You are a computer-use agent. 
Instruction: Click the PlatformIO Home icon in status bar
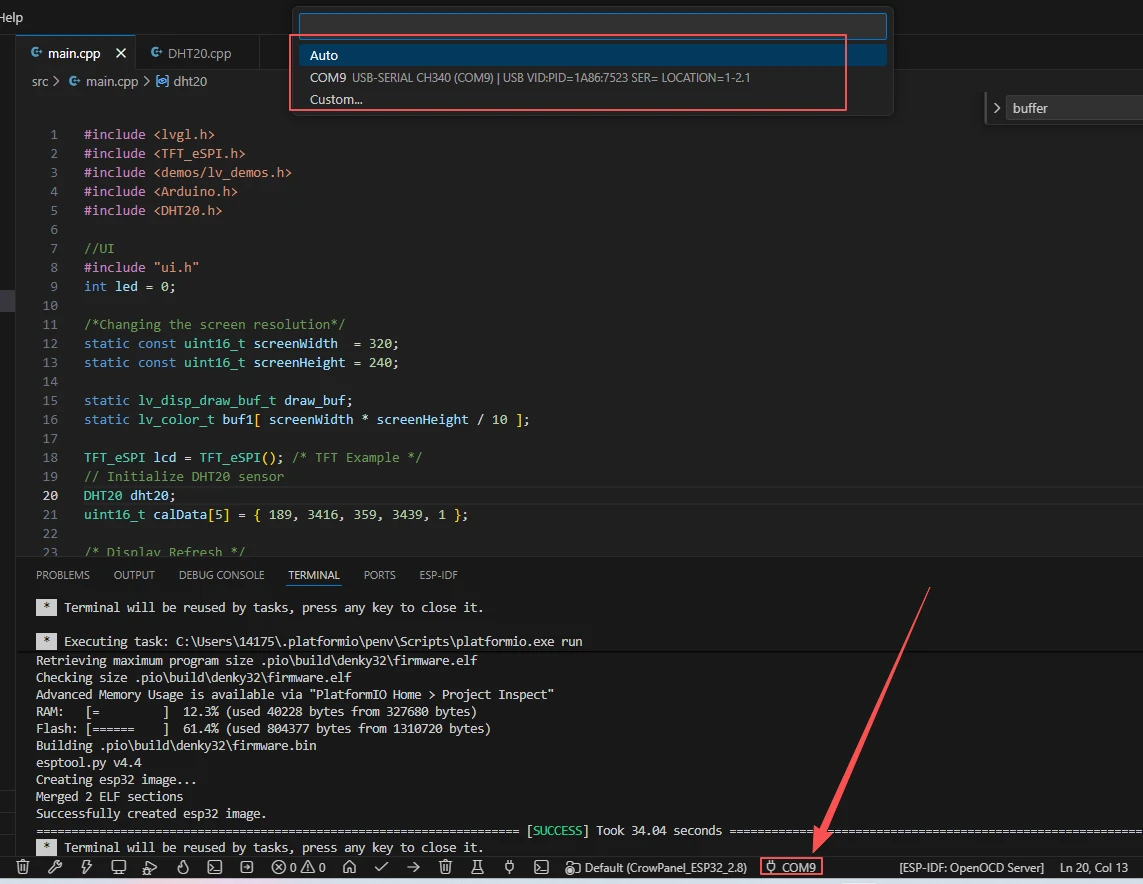tap(349, 867)
